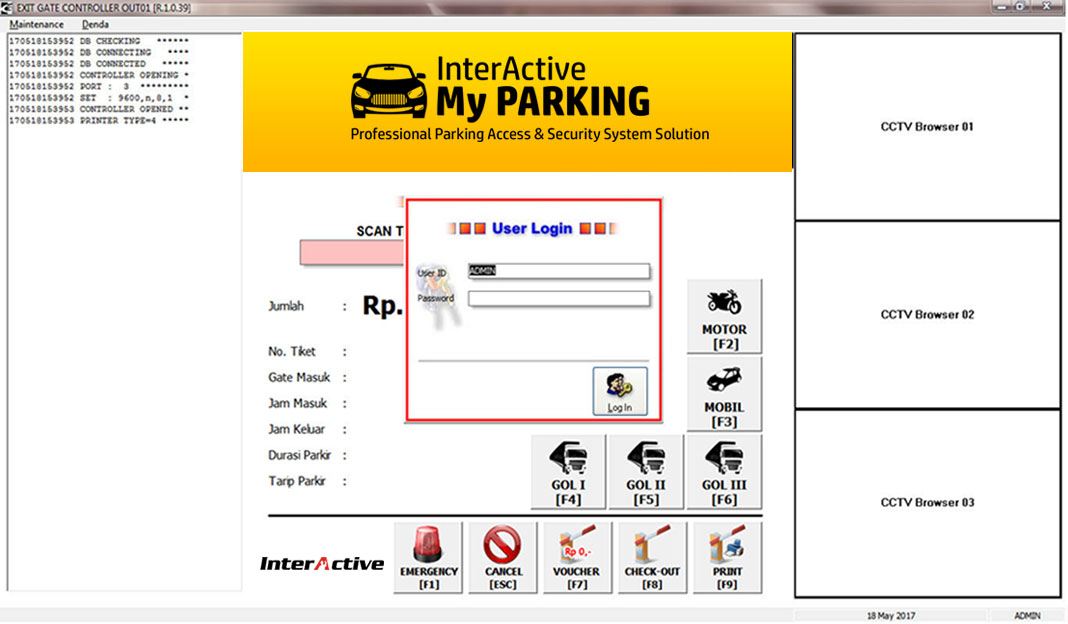The image size is (1068, 624).
Task: Open the Maintenance menu
Action: click(37, 23)
